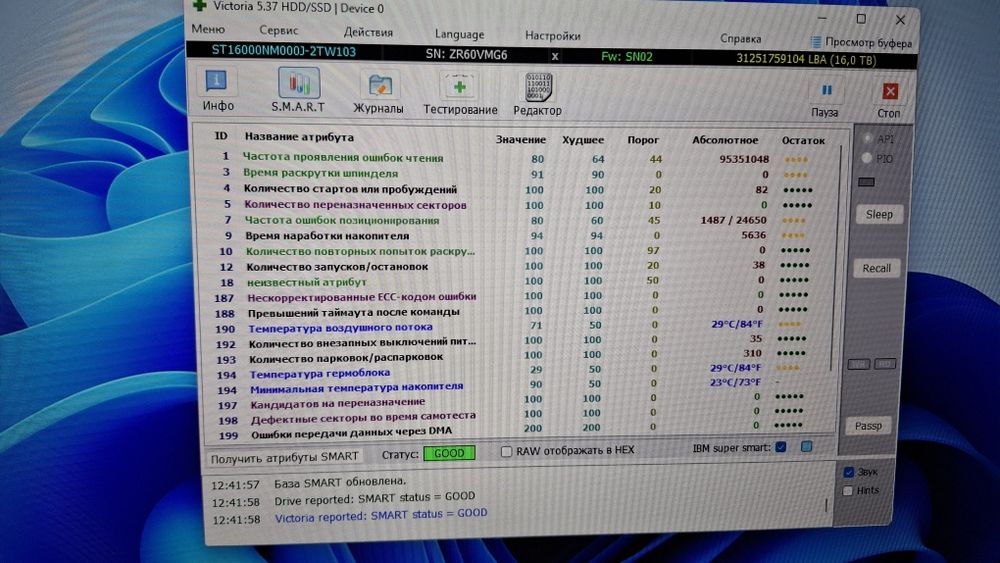Click the Sleep button
This screenshot has width=1000, height=563.
click(x=879, y=214)
